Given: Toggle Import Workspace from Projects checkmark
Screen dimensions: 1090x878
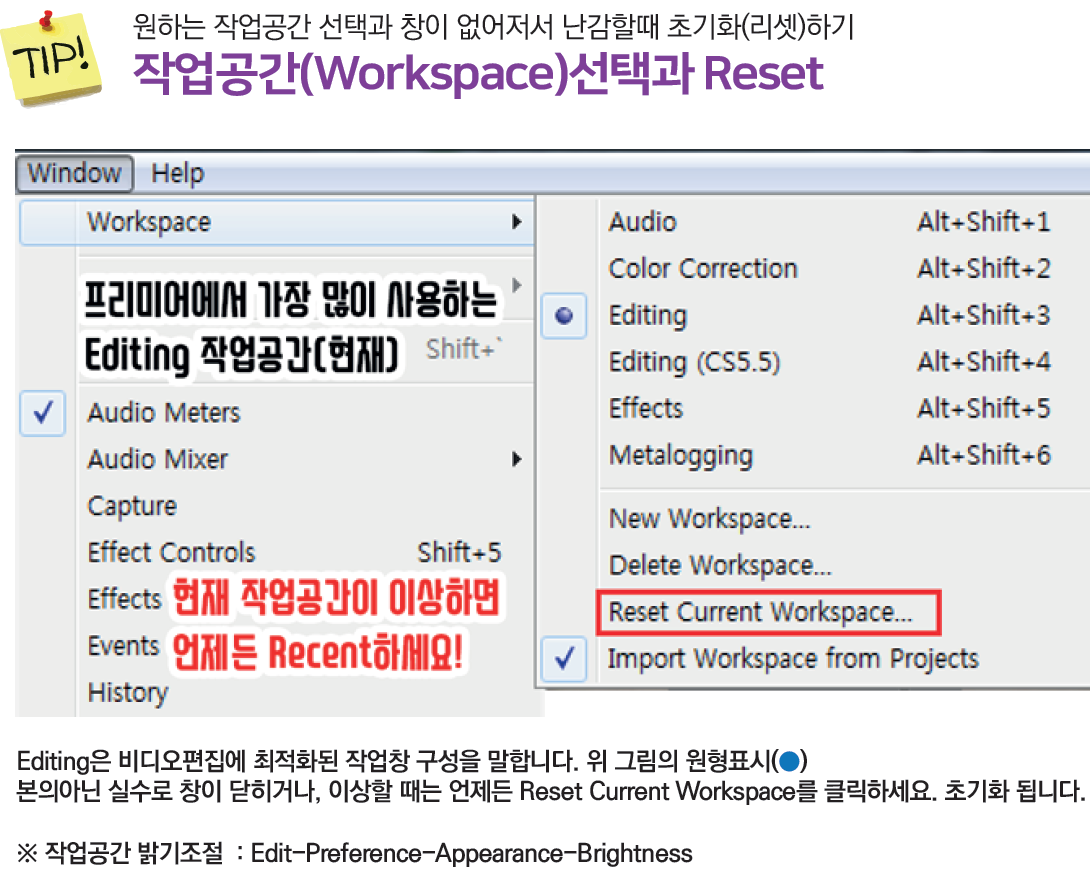Looking at the screenshot, I should coord(564,658).
